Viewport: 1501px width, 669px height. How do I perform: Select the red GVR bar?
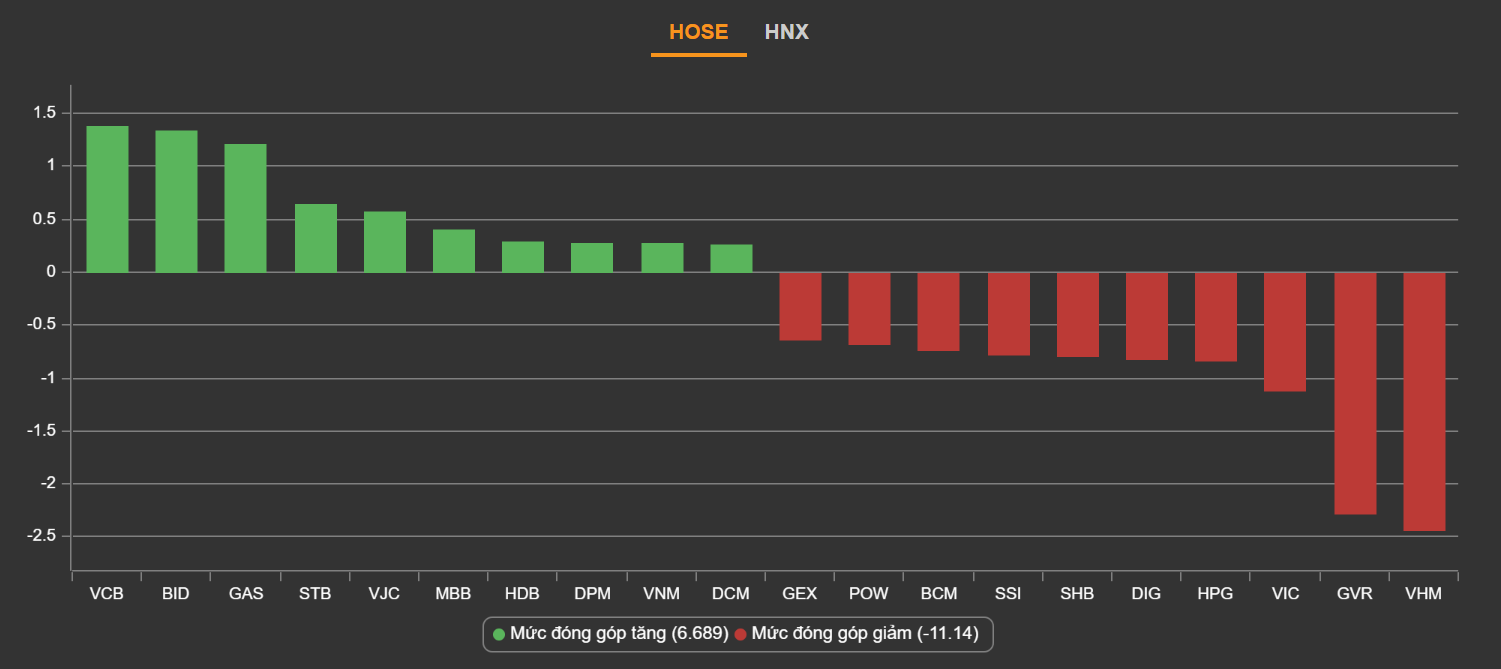[x=1354, y=393]
